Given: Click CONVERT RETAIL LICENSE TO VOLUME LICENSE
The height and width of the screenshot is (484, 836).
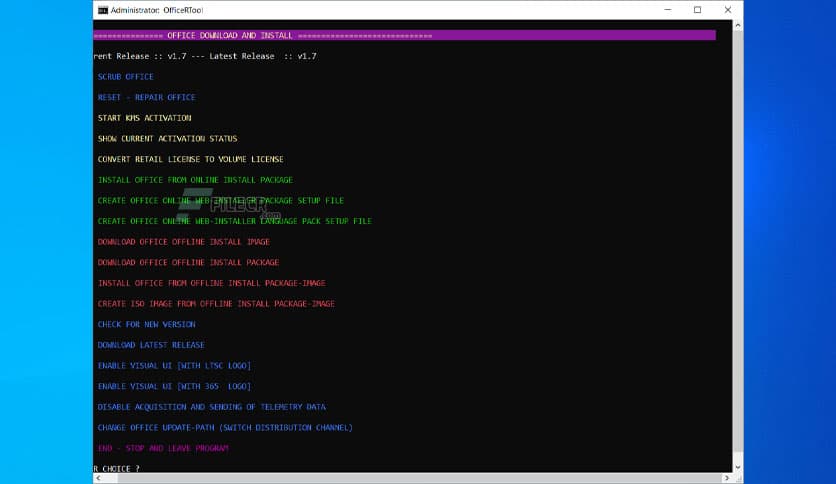Looking at the screenshot, I should (x=190, y=160).
